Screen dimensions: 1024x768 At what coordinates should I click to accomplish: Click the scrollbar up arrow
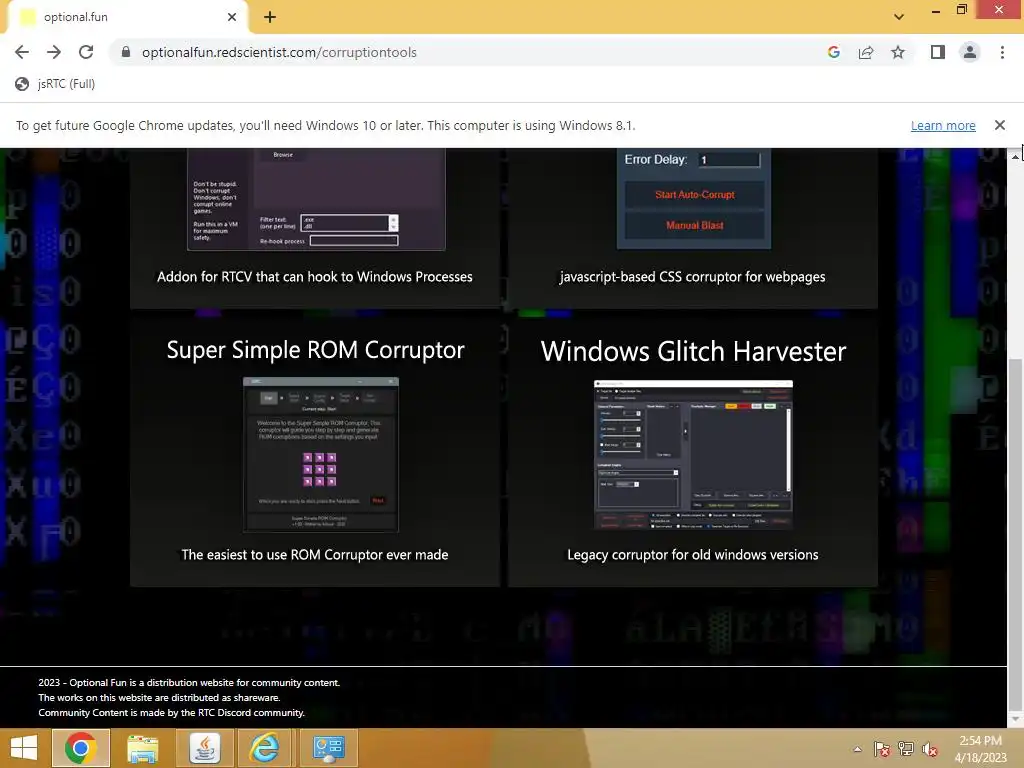click(x=1016, y=155)
